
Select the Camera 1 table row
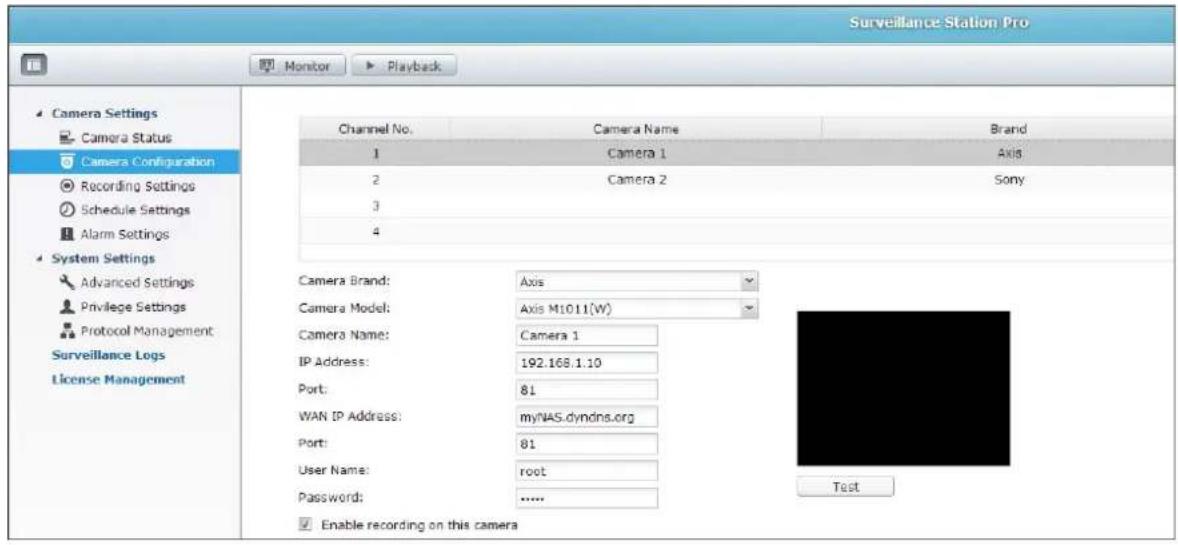pyautogui.click(x=739, y=154)
